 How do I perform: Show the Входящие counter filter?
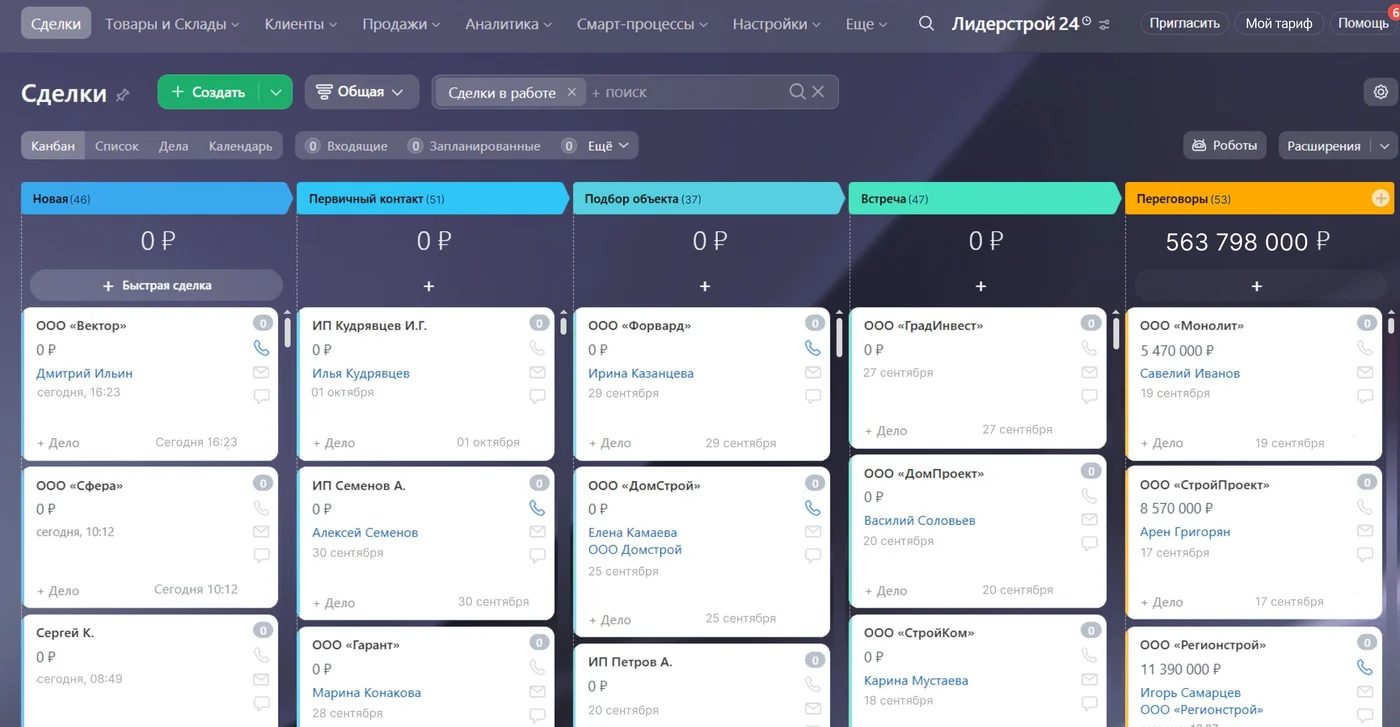pyautogui.click(x=346, y=146)
